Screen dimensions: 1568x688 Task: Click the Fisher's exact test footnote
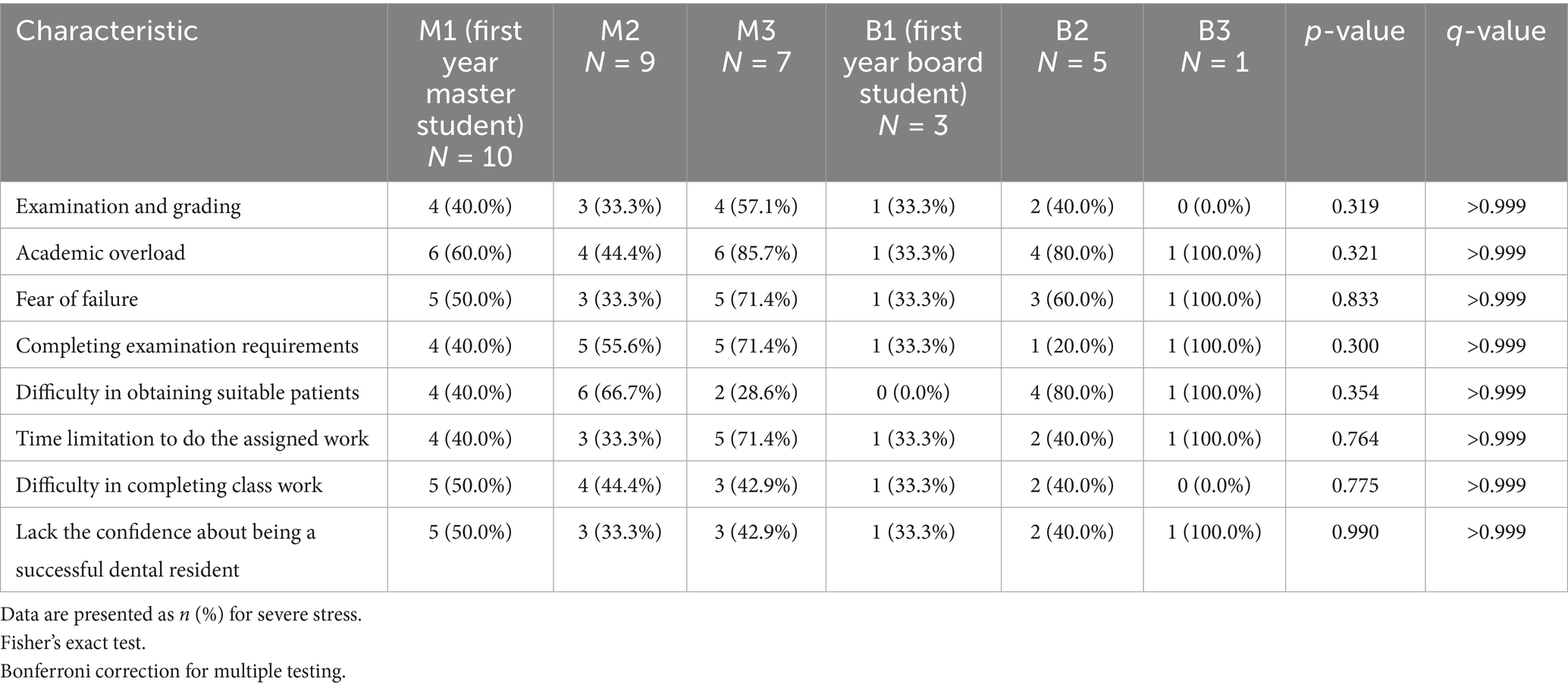click(73, 643)
